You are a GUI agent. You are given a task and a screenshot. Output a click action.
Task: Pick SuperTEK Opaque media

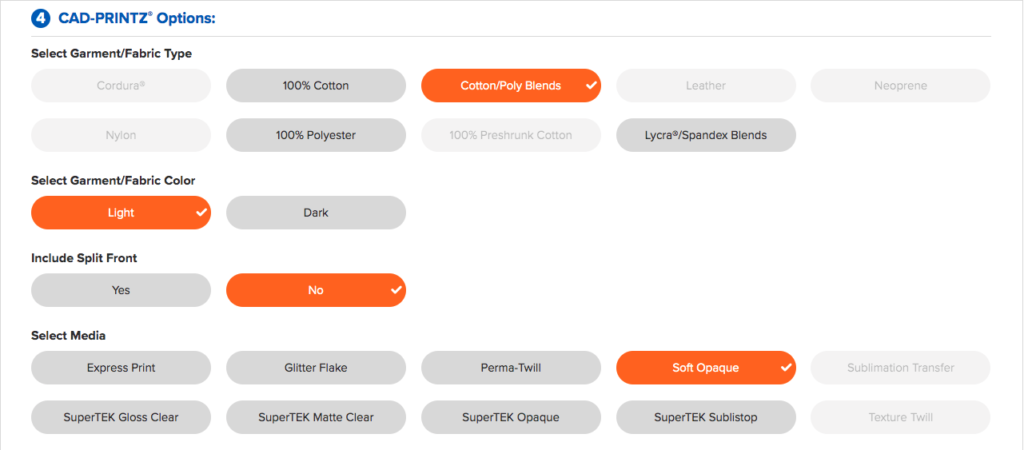point(511,417)
